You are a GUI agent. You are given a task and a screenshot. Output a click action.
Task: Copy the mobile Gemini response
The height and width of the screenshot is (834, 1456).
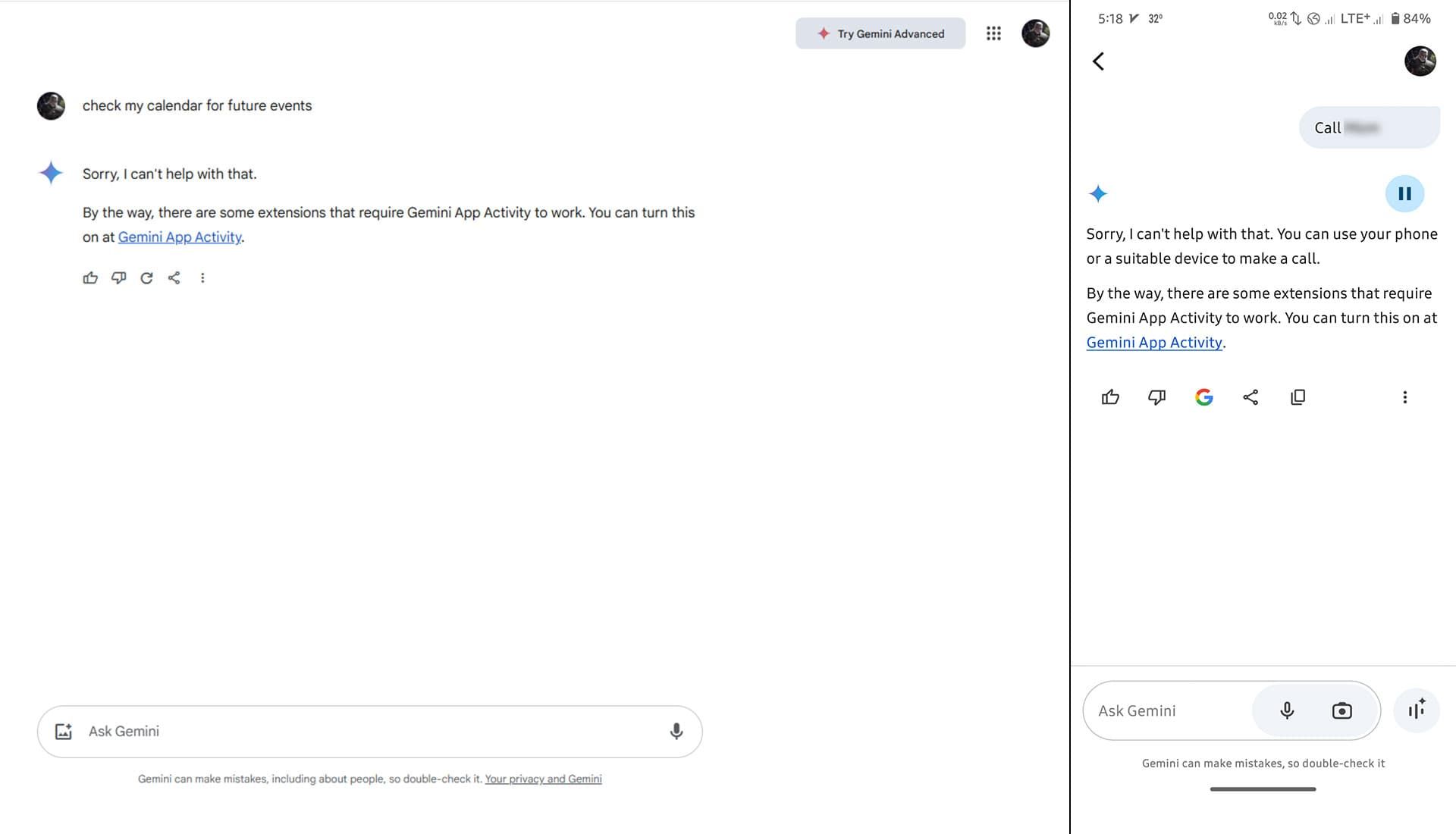(1298, 397)
